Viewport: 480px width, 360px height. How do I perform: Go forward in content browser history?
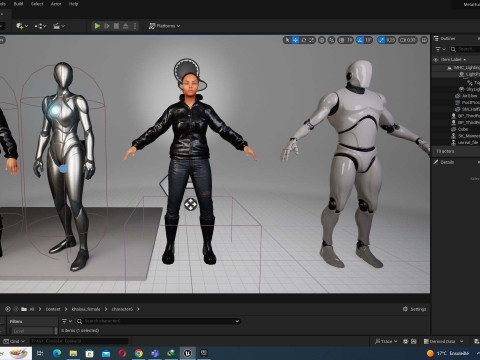(x=16, y=309)
